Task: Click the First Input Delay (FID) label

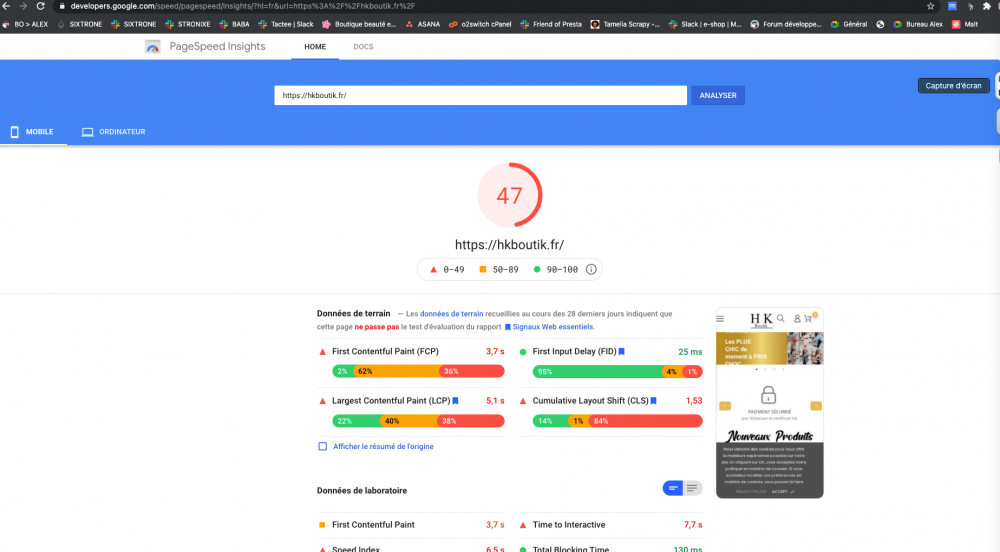Action: pyautogui.click(x=574, y=351)
